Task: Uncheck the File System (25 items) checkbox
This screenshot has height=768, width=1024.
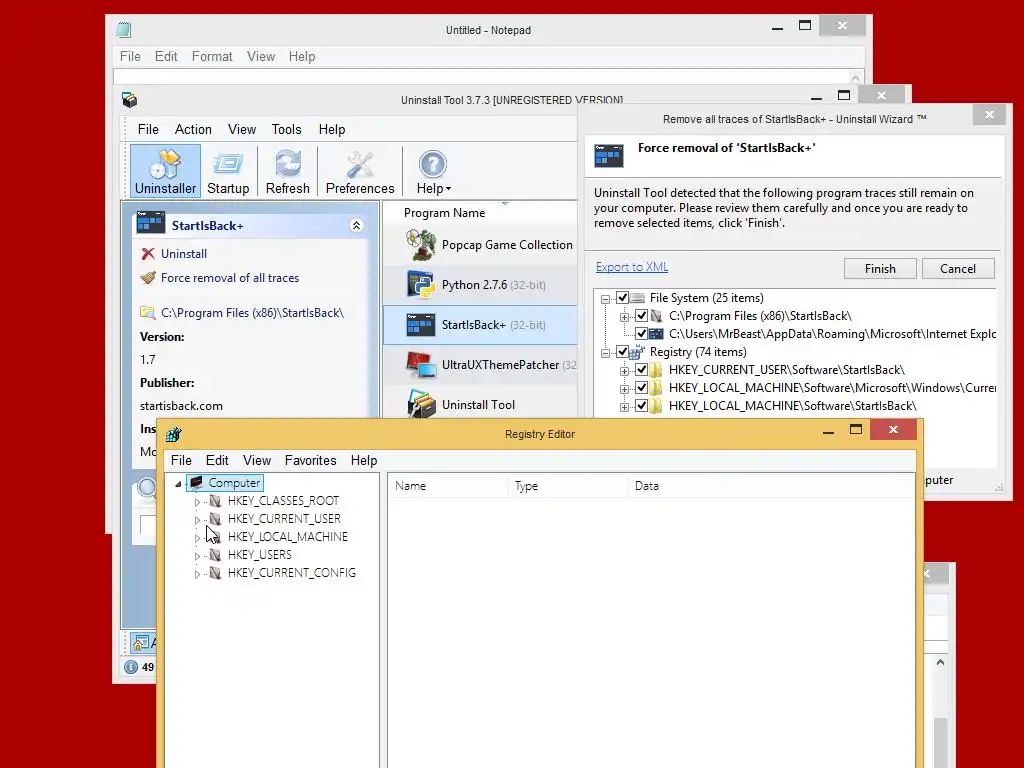Action: [x=622, y=298]
